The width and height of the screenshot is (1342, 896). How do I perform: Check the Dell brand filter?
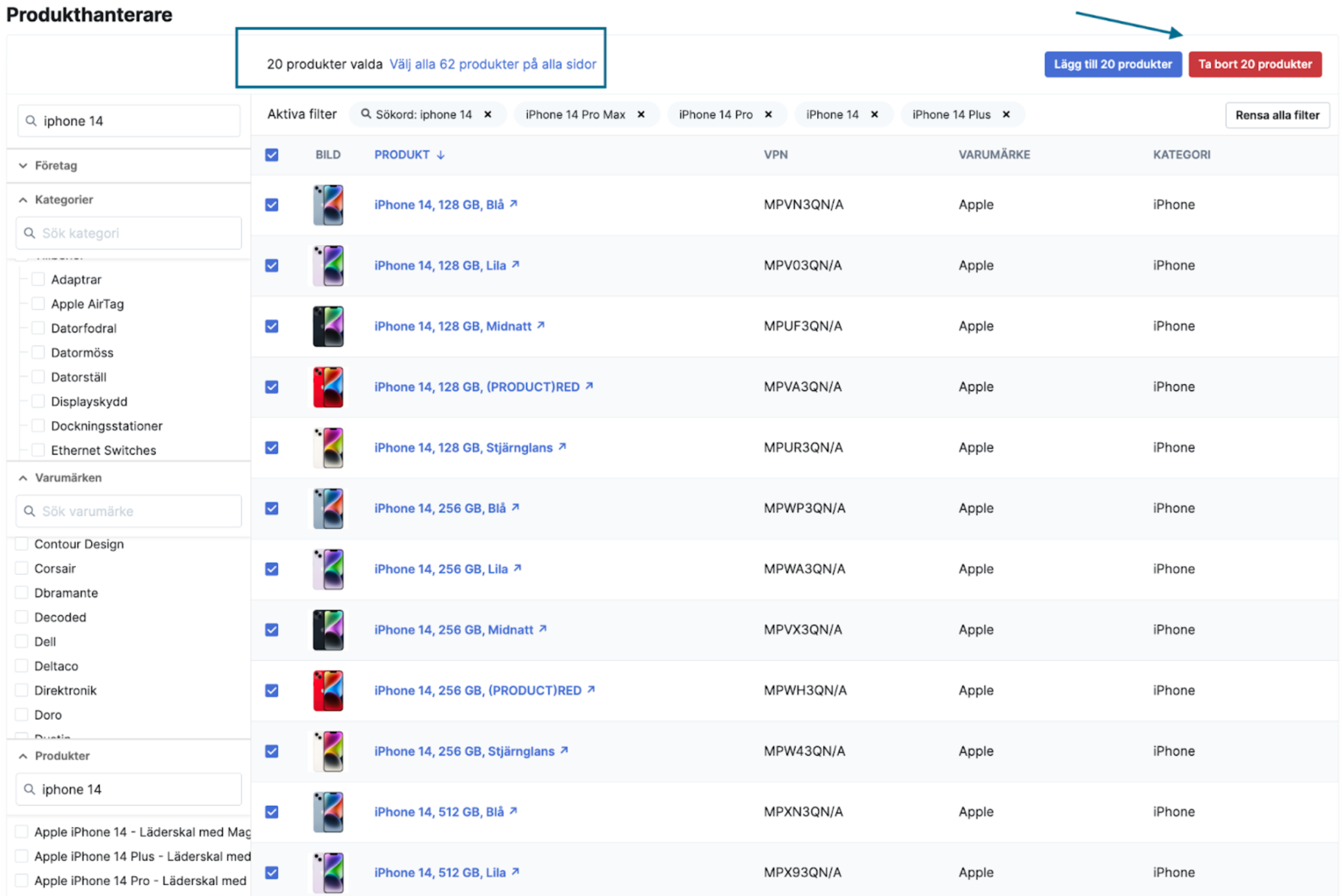pyautogui.click(x=22, y=642)
